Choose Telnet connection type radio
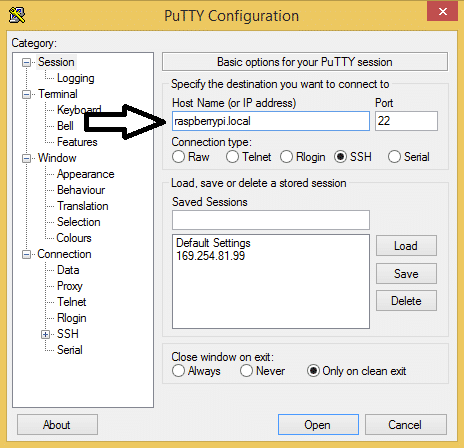 point(232,157)
